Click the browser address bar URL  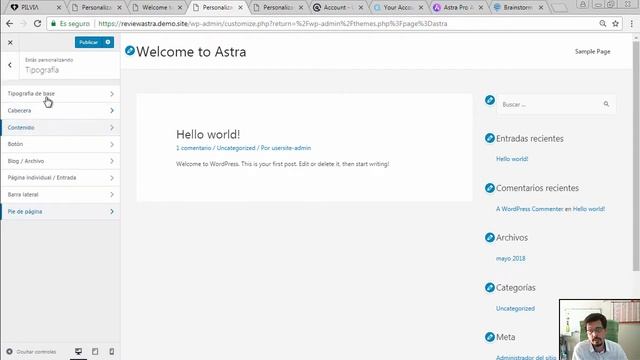pos(273,24)
